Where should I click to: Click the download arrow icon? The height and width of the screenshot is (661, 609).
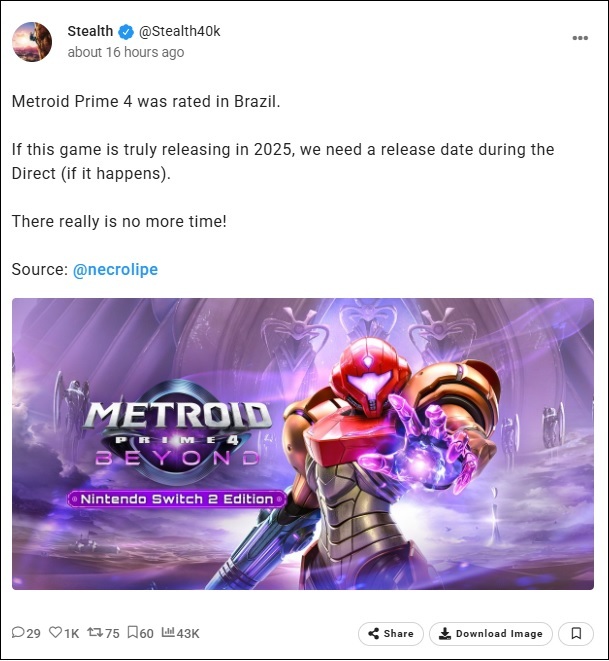pos(445,634)
